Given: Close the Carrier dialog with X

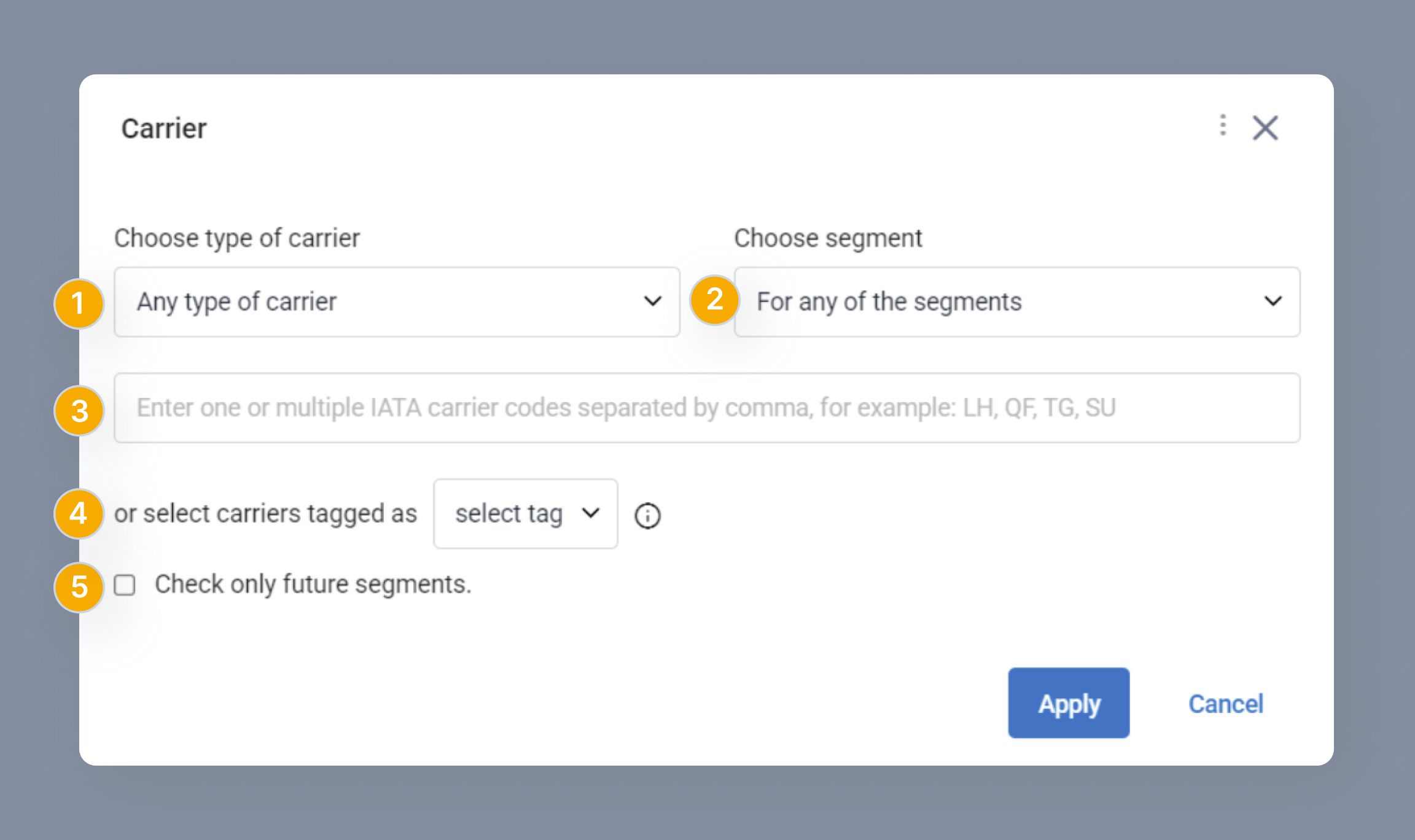Looking at the screenshot, I should [x=1265, y=128].
